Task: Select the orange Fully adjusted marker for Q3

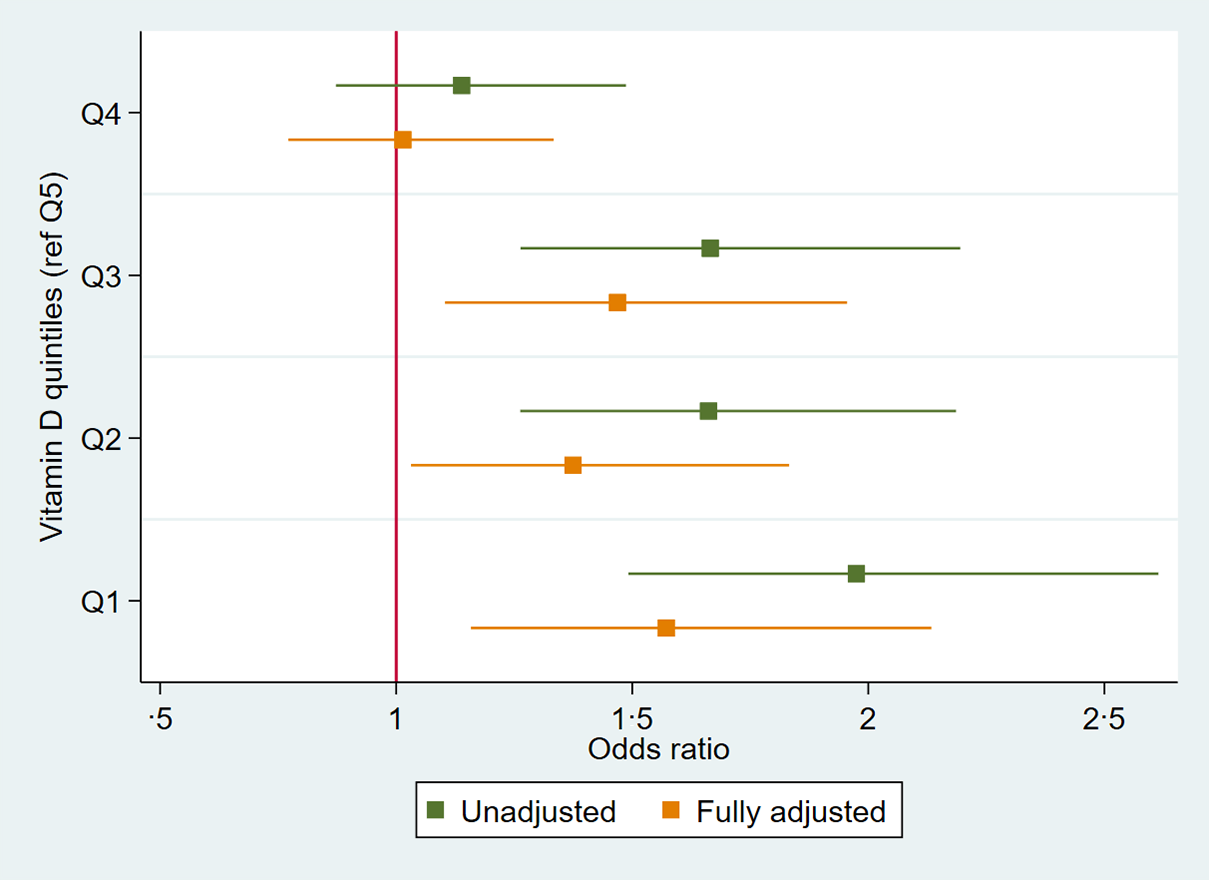Action: point(617,302)
